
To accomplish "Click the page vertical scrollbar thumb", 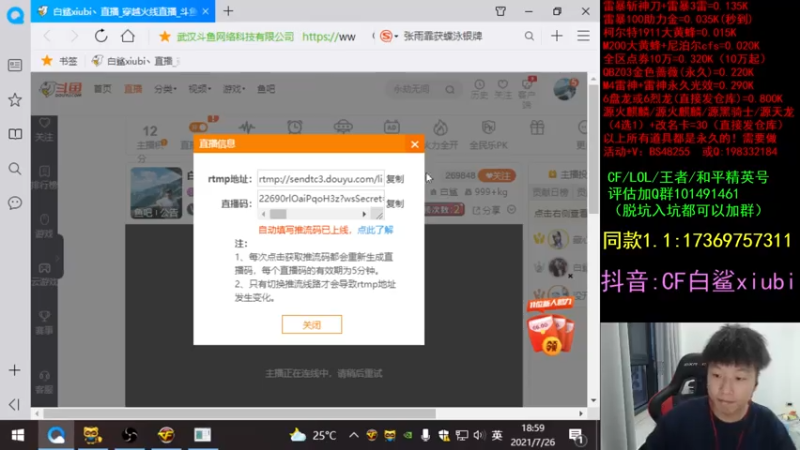I will coord(593,148).
